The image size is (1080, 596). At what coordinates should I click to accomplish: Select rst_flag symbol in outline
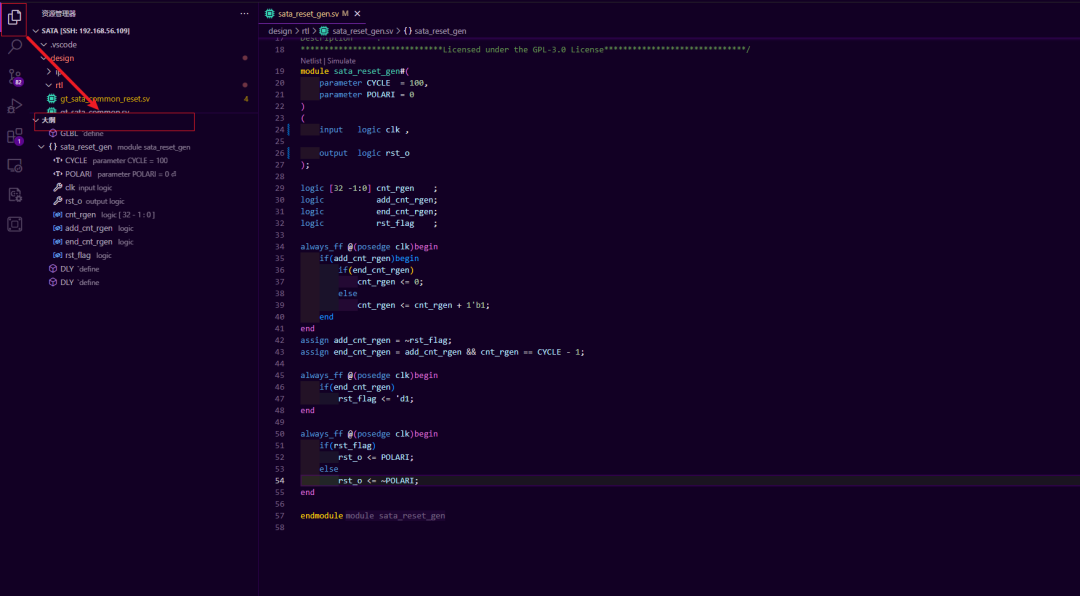click(x=78, y=255)
